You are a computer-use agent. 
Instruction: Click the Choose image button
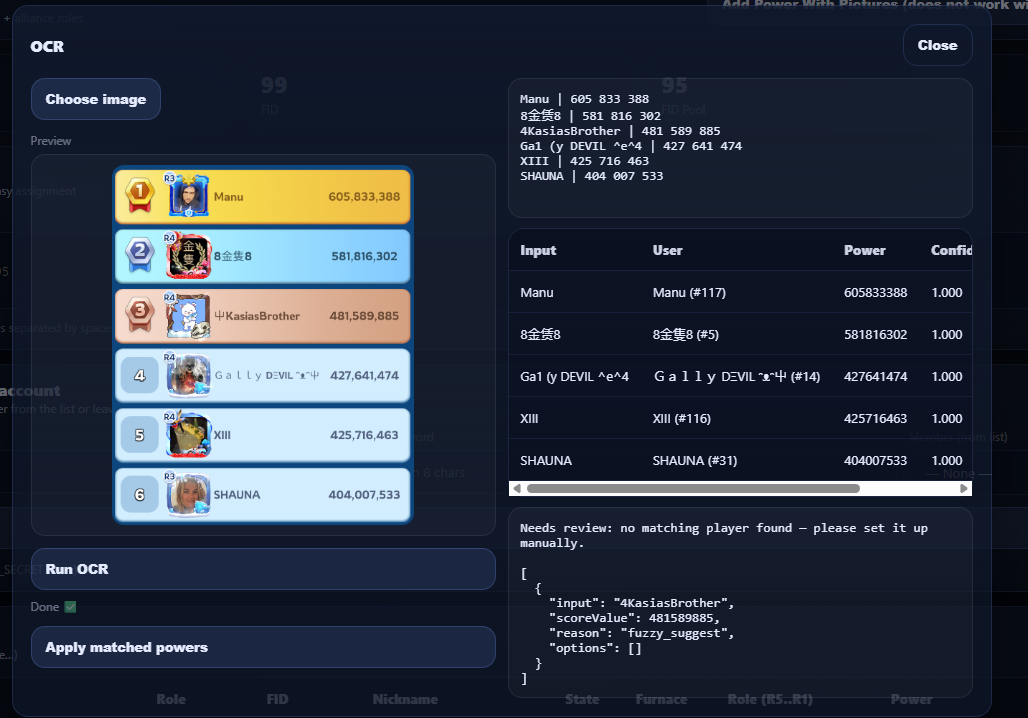95,98
